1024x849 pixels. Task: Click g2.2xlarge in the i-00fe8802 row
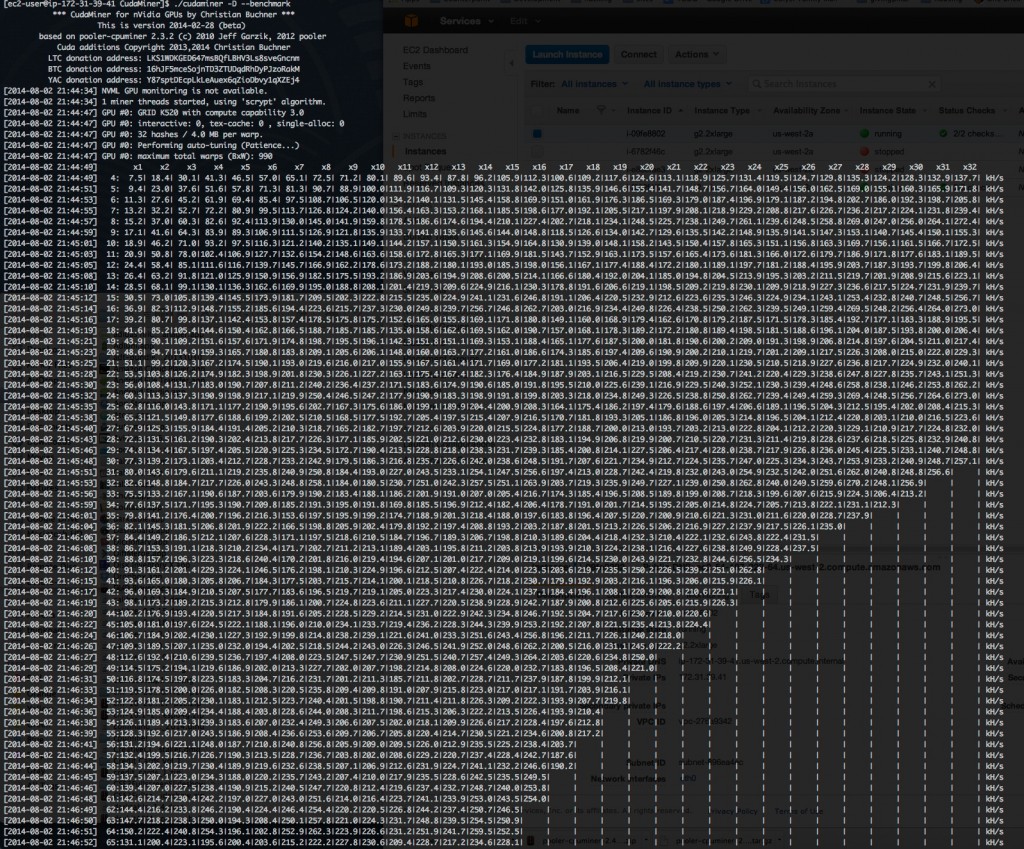click(x=712, y=134)
